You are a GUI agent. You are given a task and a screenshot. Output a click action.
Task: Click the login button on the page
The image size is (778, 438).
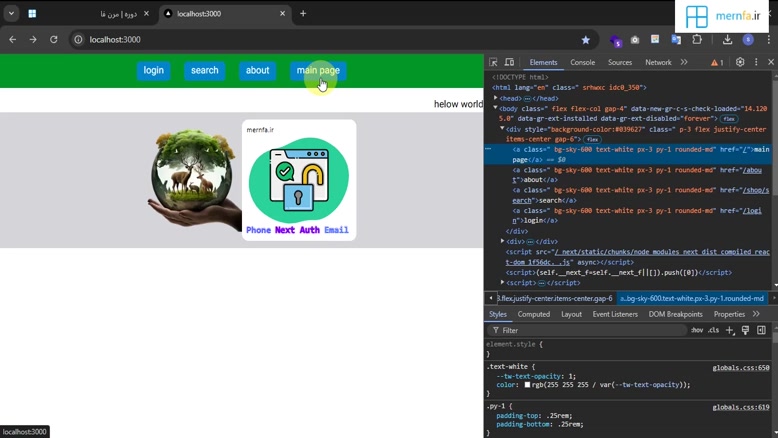[153, 71]
